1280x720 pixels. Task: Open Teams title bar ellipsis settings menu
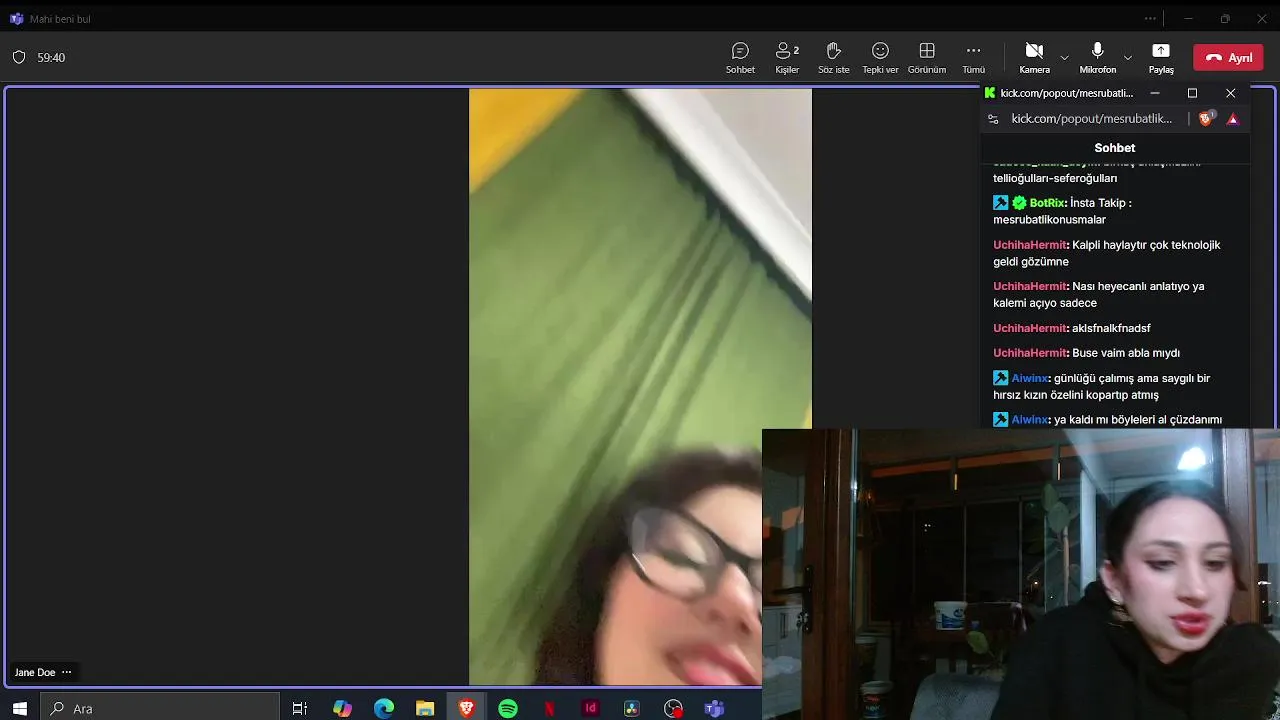1150,18
